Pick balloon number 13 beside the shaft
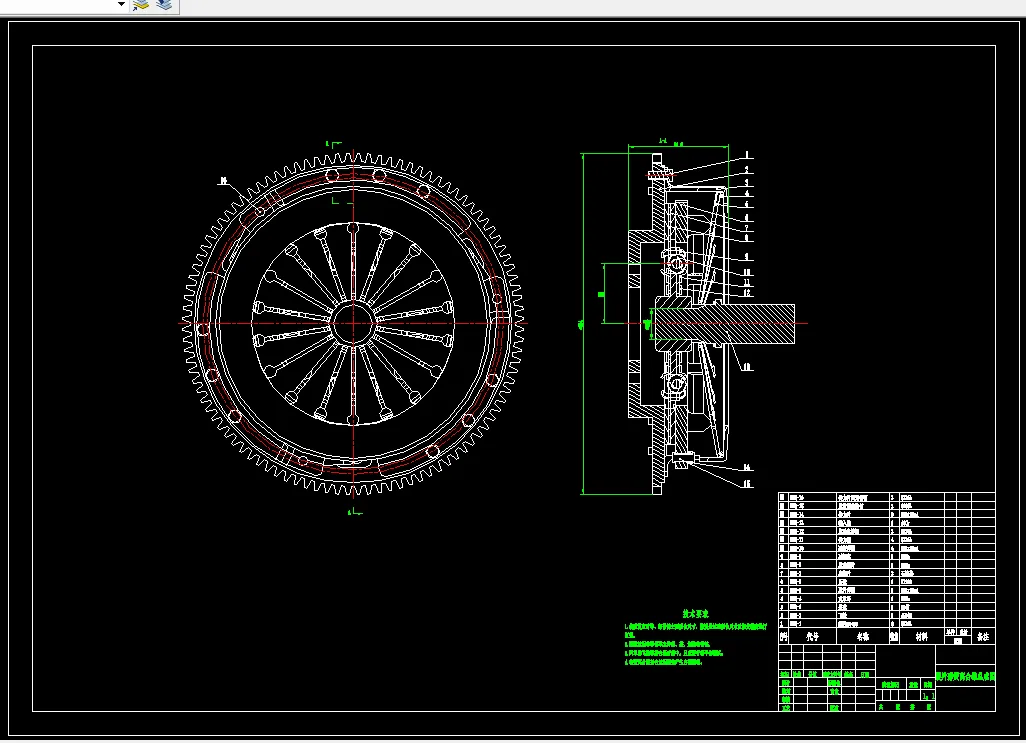Screen dimensions: 1026x743 pos(746,366)
